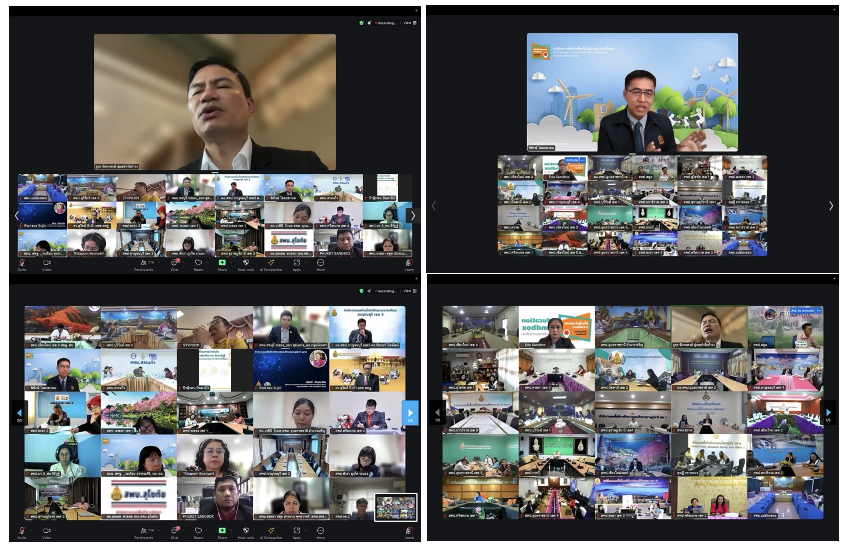Click the self-view mini thumbnail in the gallery window

pyautogui.click(x=395, y=507)
